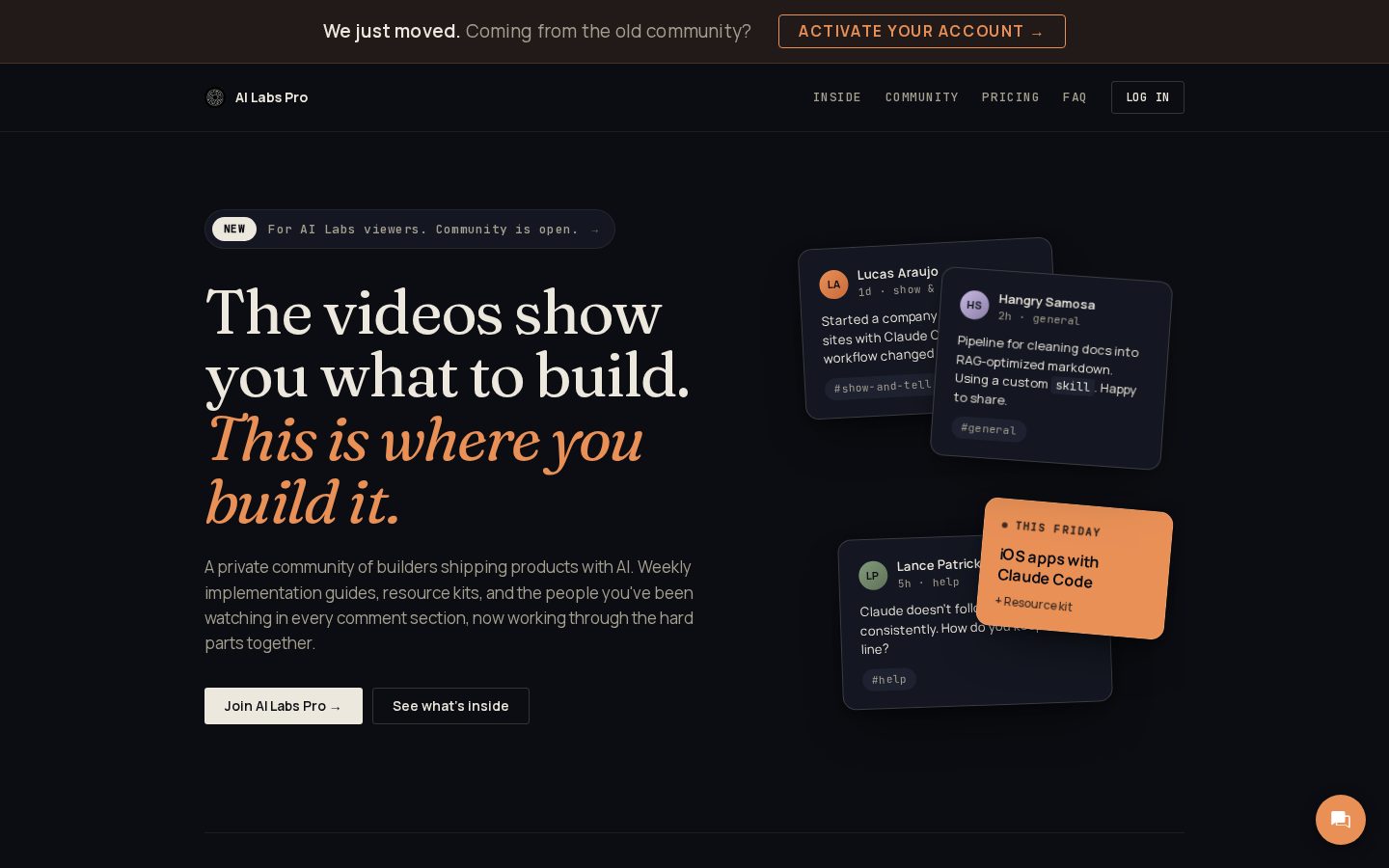This screenshot has height=868, width=1389.
Task: Open the chat widget bubble
Action: 1341,820
